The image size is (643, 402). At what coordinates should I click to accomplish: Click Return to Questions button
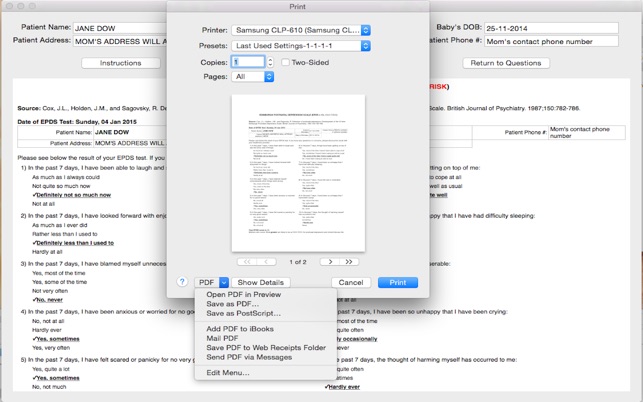[506, 63]
